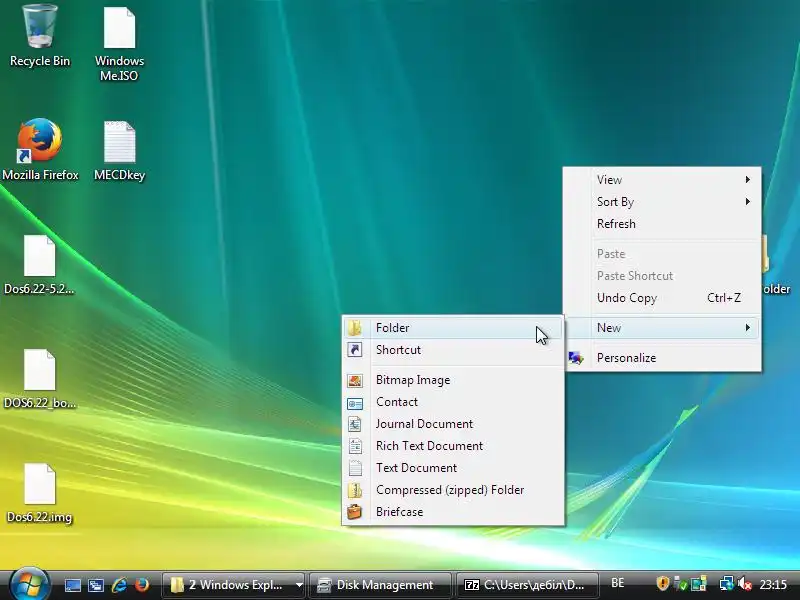Click the partially hidden folder icon behind the menu
Viewport: 800px width, 600px height.
(x=776, y=265)
